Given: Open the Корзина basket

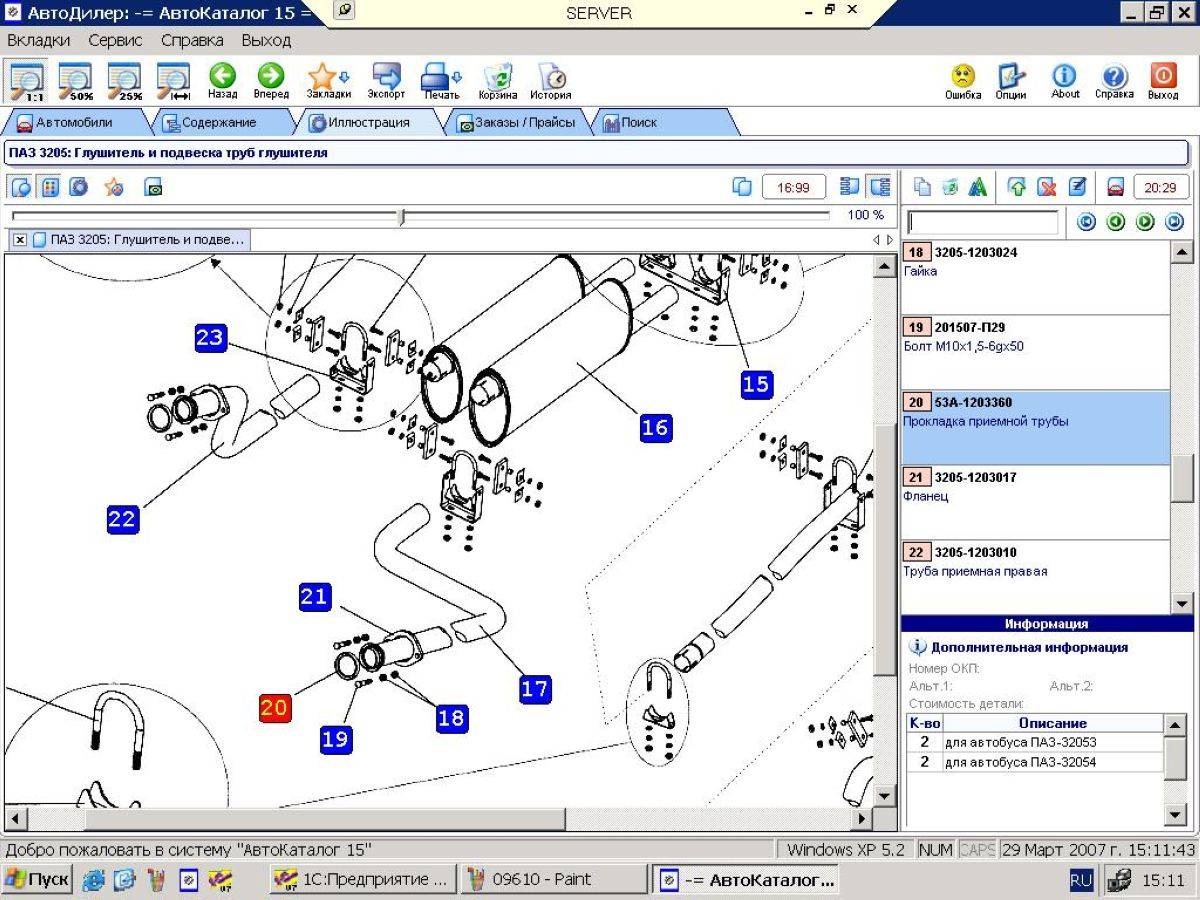Looking at the screenshot, I should (x=498, y=81).
